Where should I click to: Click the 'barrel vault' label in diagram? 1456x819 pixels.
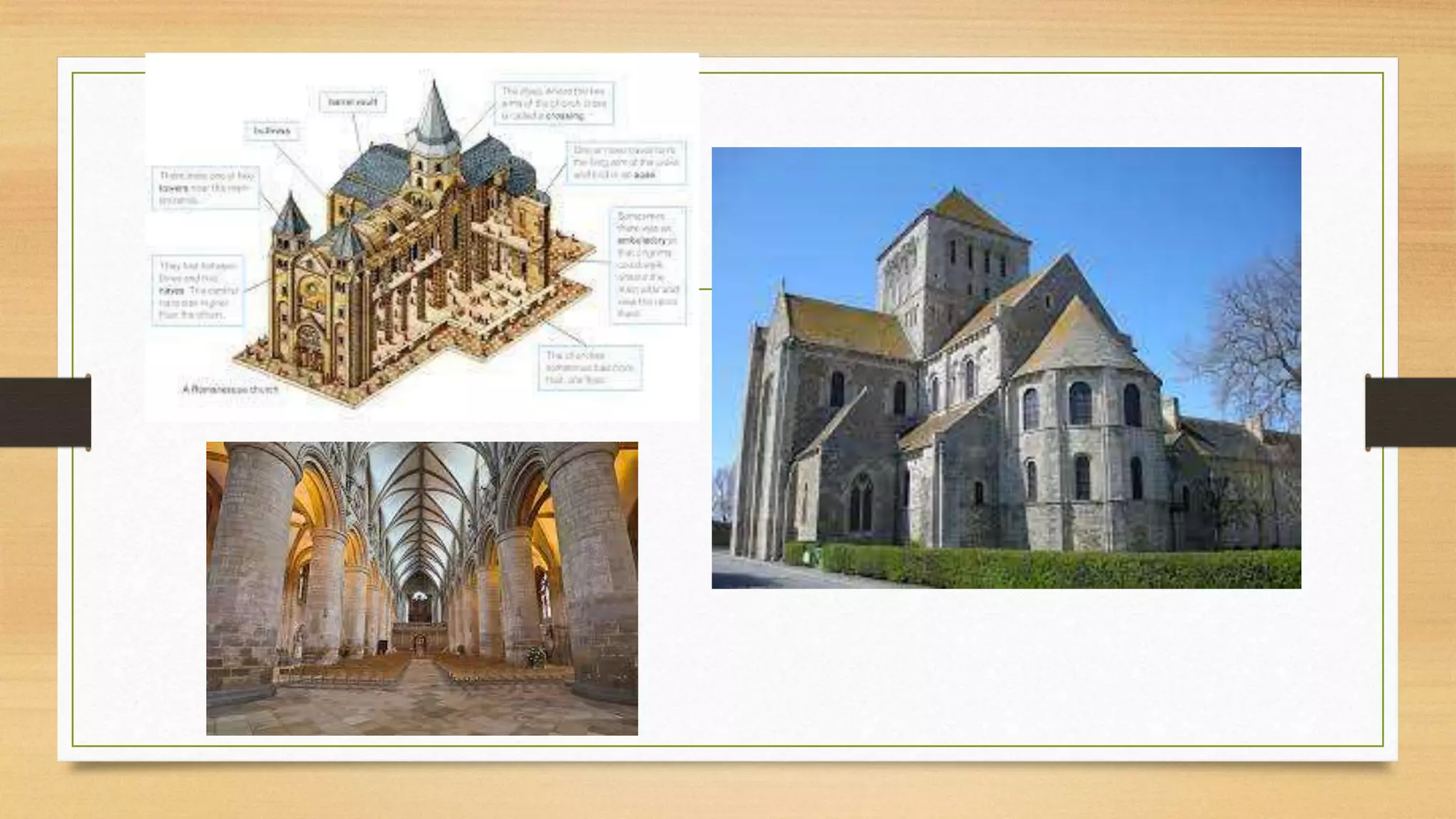click(353, 102)
